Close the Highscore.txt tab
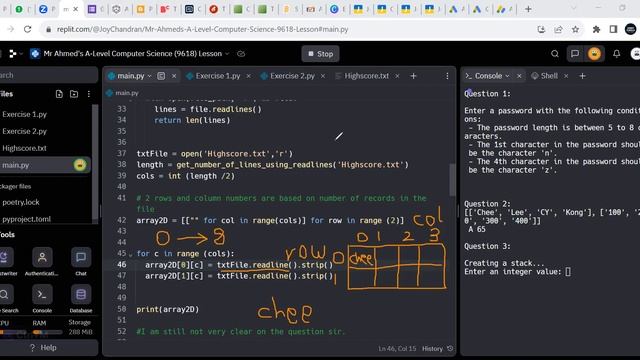Image resolution: width=640 pixels, height=360 pixels. tap(397, 76)
